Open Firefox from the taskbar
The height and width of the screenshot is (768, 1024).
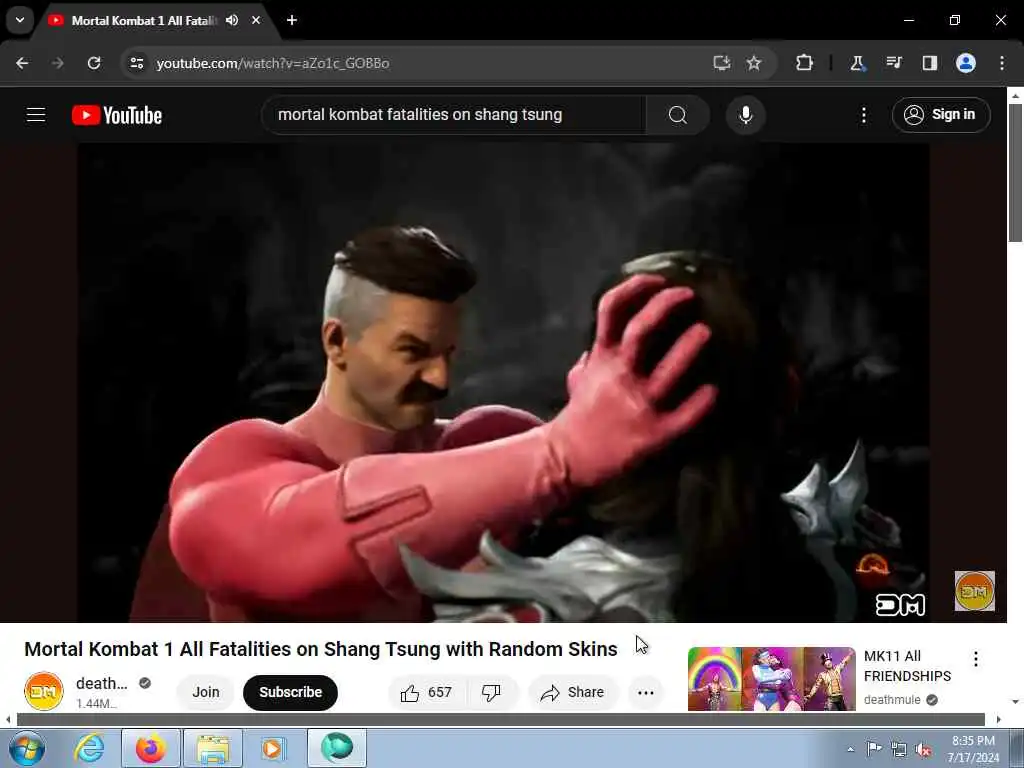click(151, 748)
